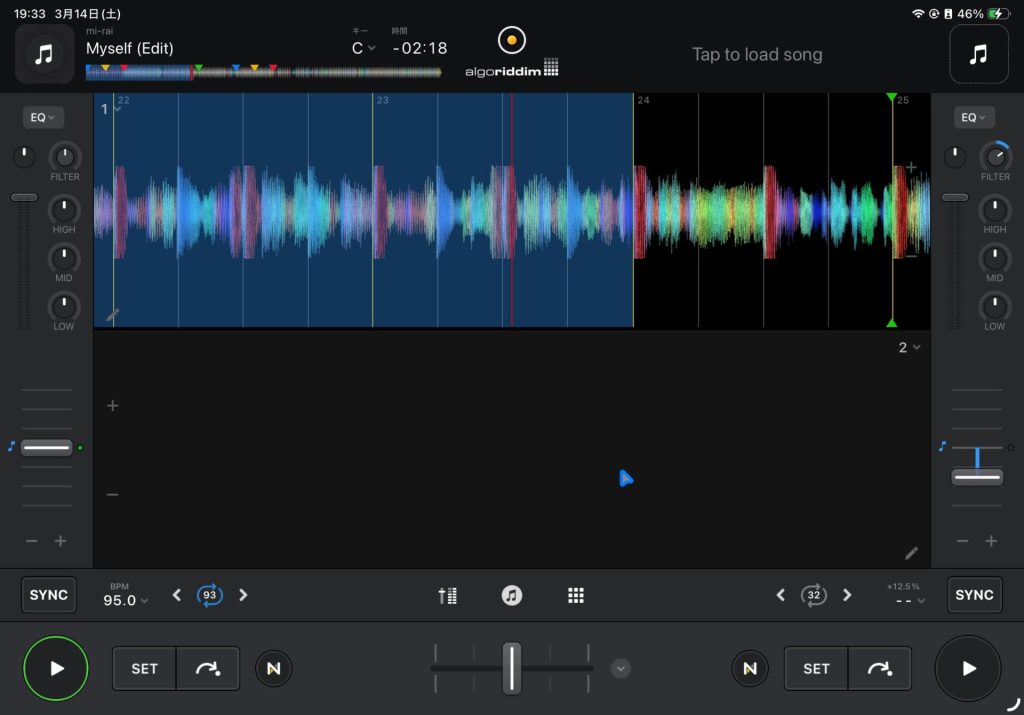
Task: Toggle deck 2 SYNC
Action: click(974, 595)
